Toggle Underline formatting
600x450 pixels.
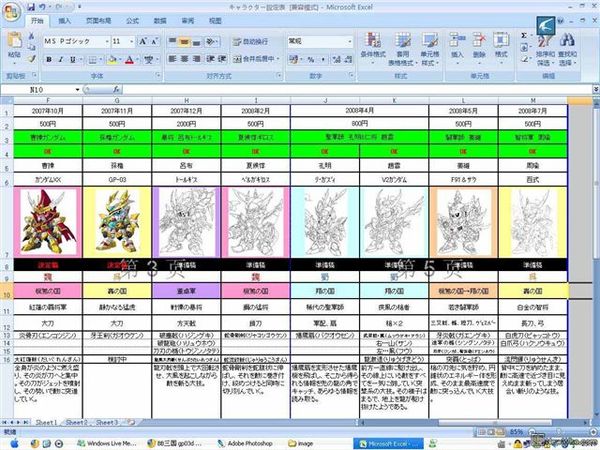pyautogui.click(x=72, y=59)
